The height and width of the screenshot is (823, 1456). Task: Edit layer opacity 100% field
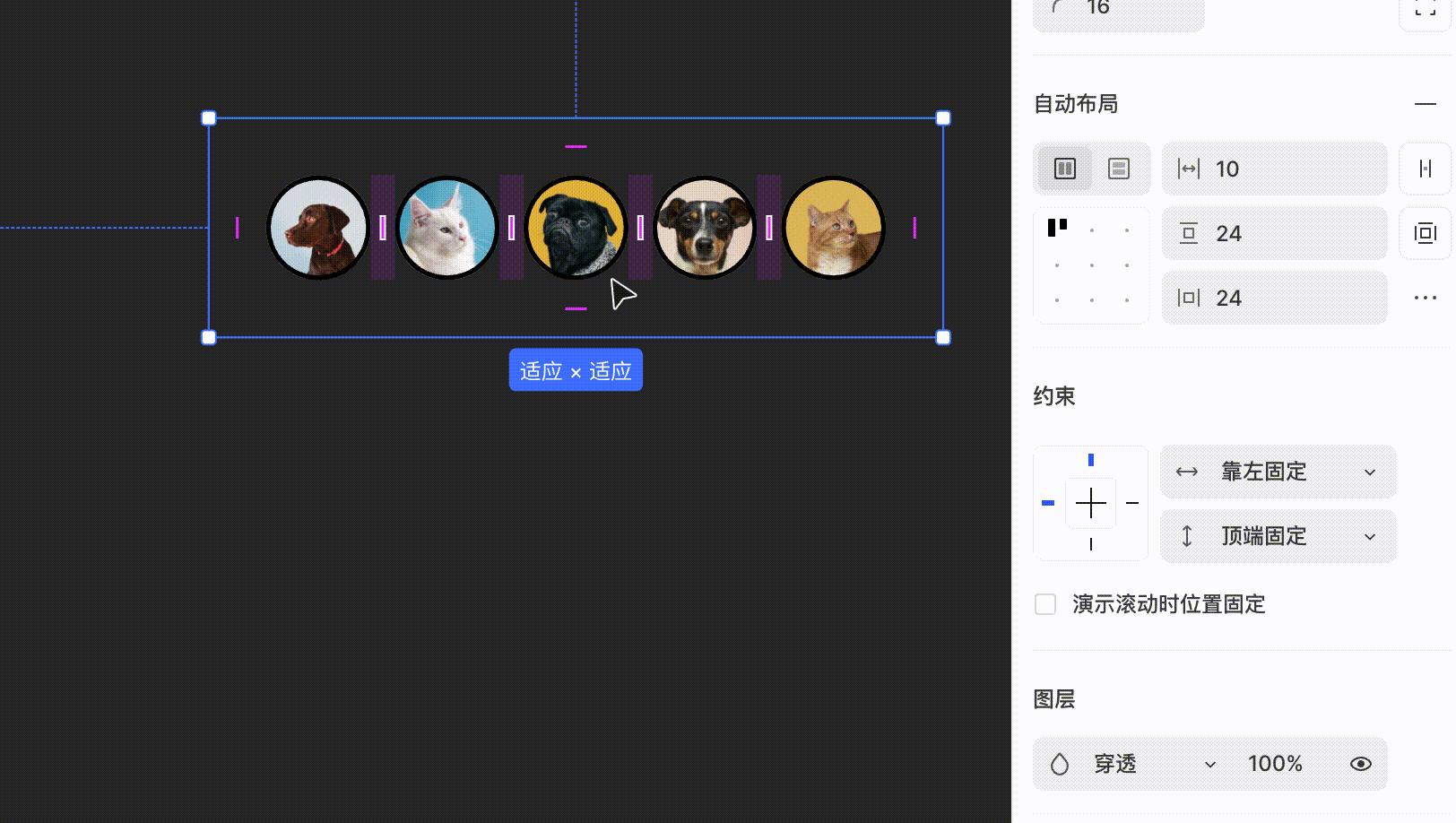[x=1275, y=764]
